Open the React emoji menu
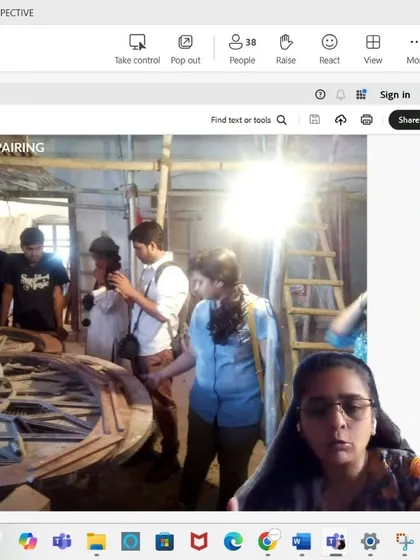Viewport: 420px width, 560px height. point(329,49)
